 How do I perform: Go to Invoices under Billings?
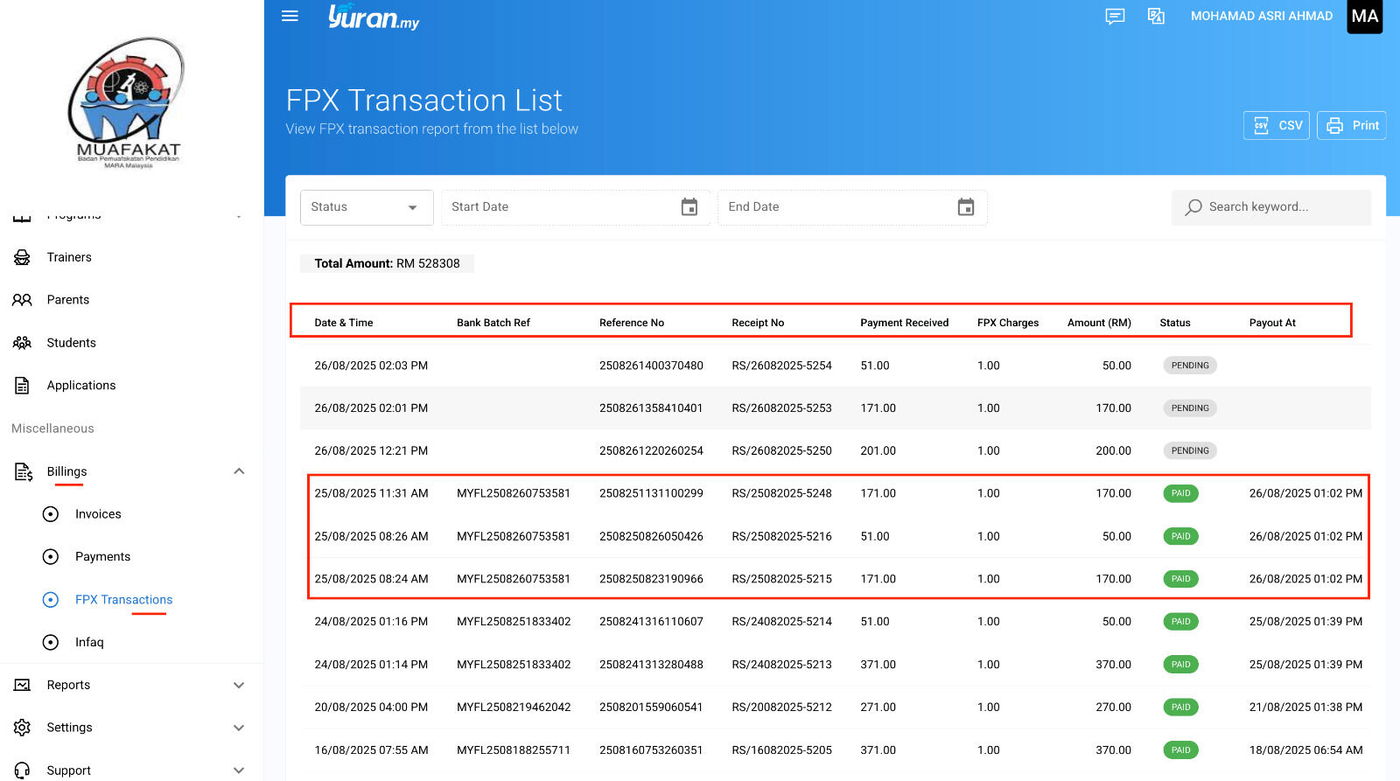(x=98, y=514)
